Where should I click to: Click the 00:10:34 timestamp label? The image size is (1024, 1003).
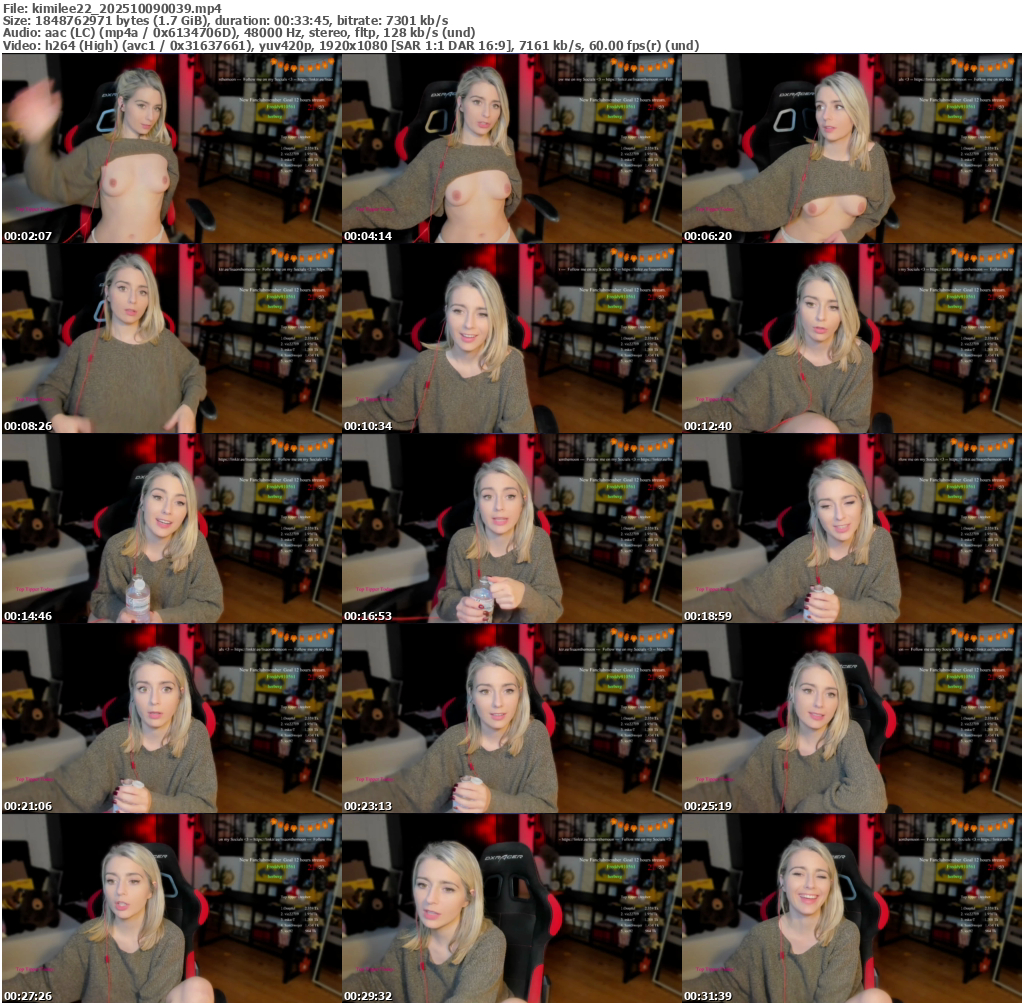(x=368, y=426)
